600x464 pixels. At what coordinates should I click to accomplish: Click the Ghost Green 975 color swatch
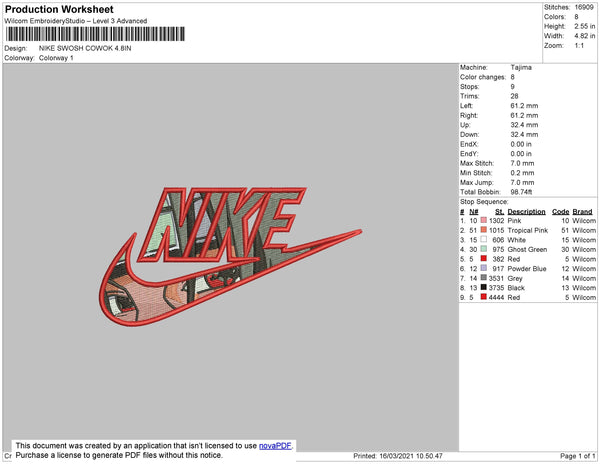pos(484,249)
